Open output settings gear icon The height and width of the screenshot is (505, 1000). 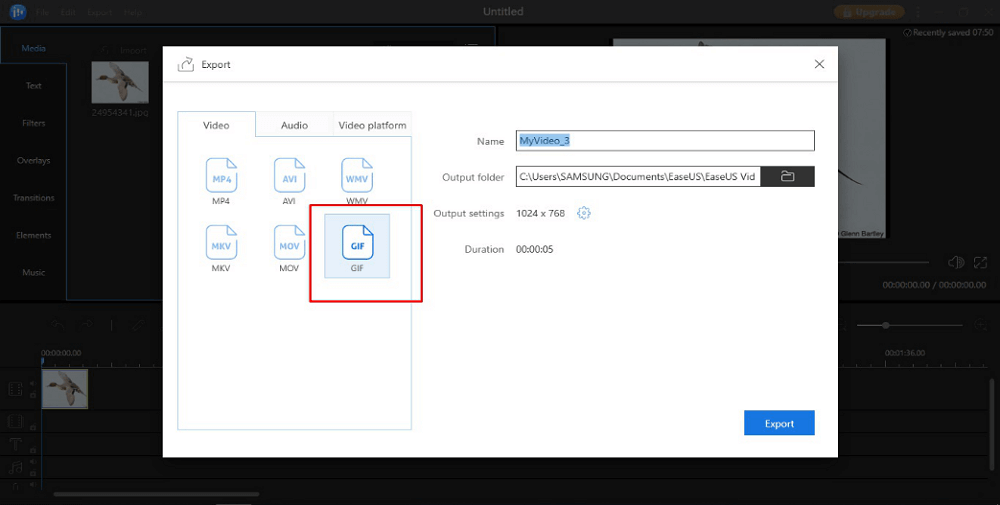(x=585, y=213)
